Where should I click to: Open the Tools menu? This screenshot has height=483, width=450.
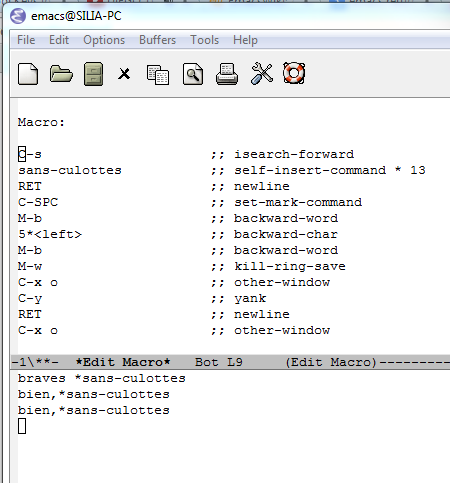pos(204,40)
